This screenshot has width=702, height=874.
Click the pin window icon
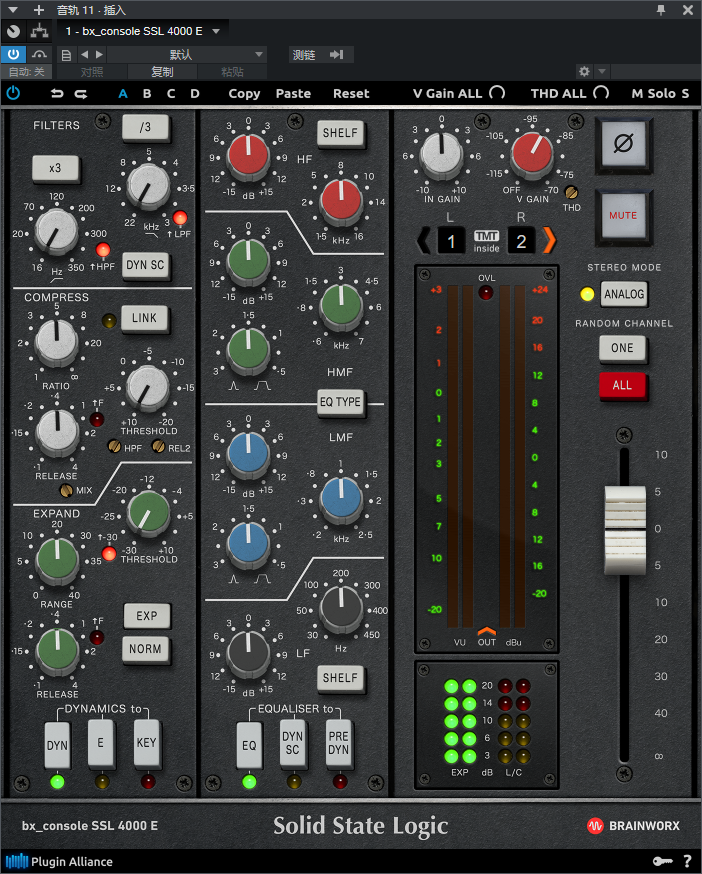(x=661, y=10)
